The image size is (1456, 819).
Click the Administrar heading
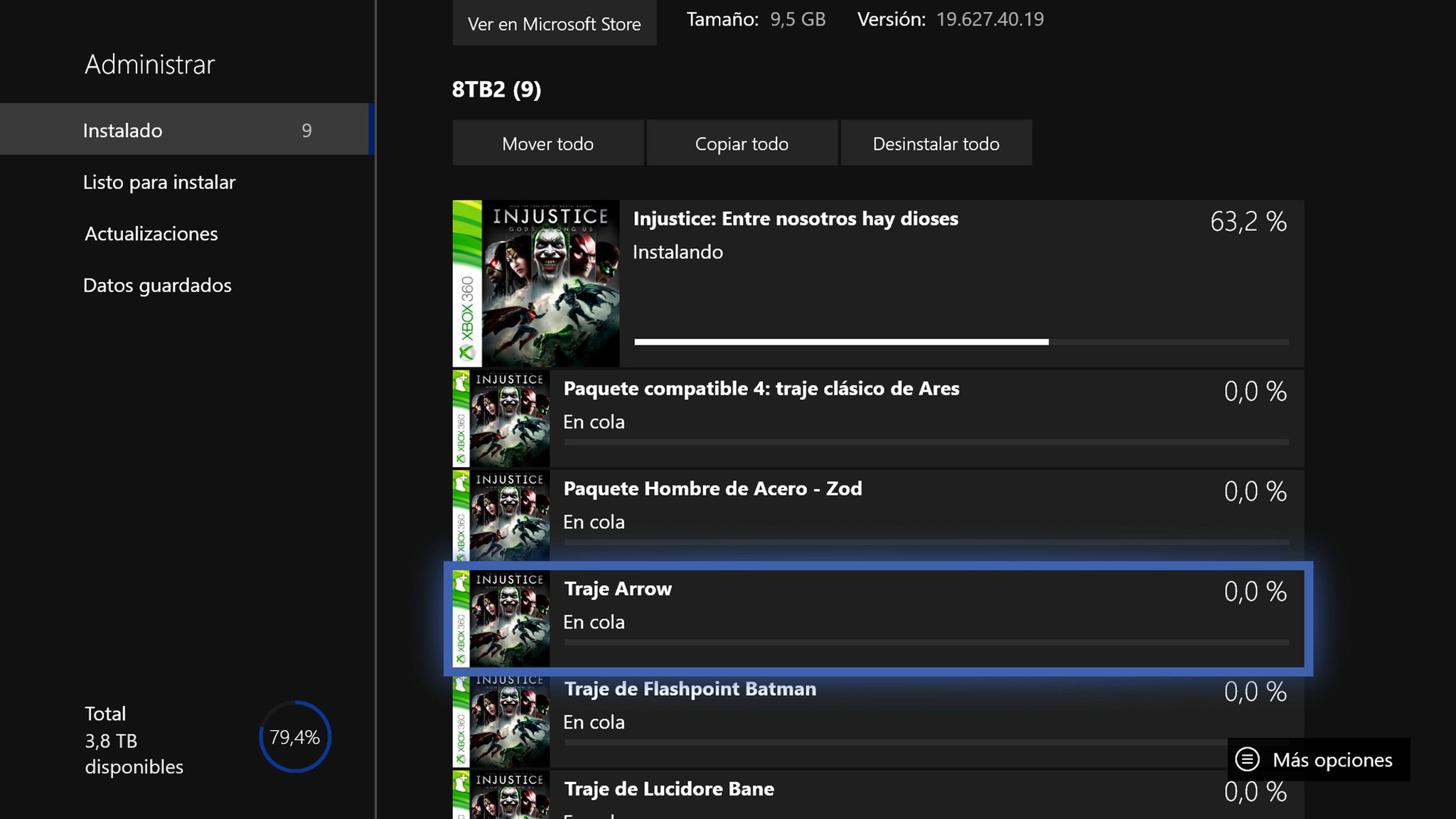(149, 65)
